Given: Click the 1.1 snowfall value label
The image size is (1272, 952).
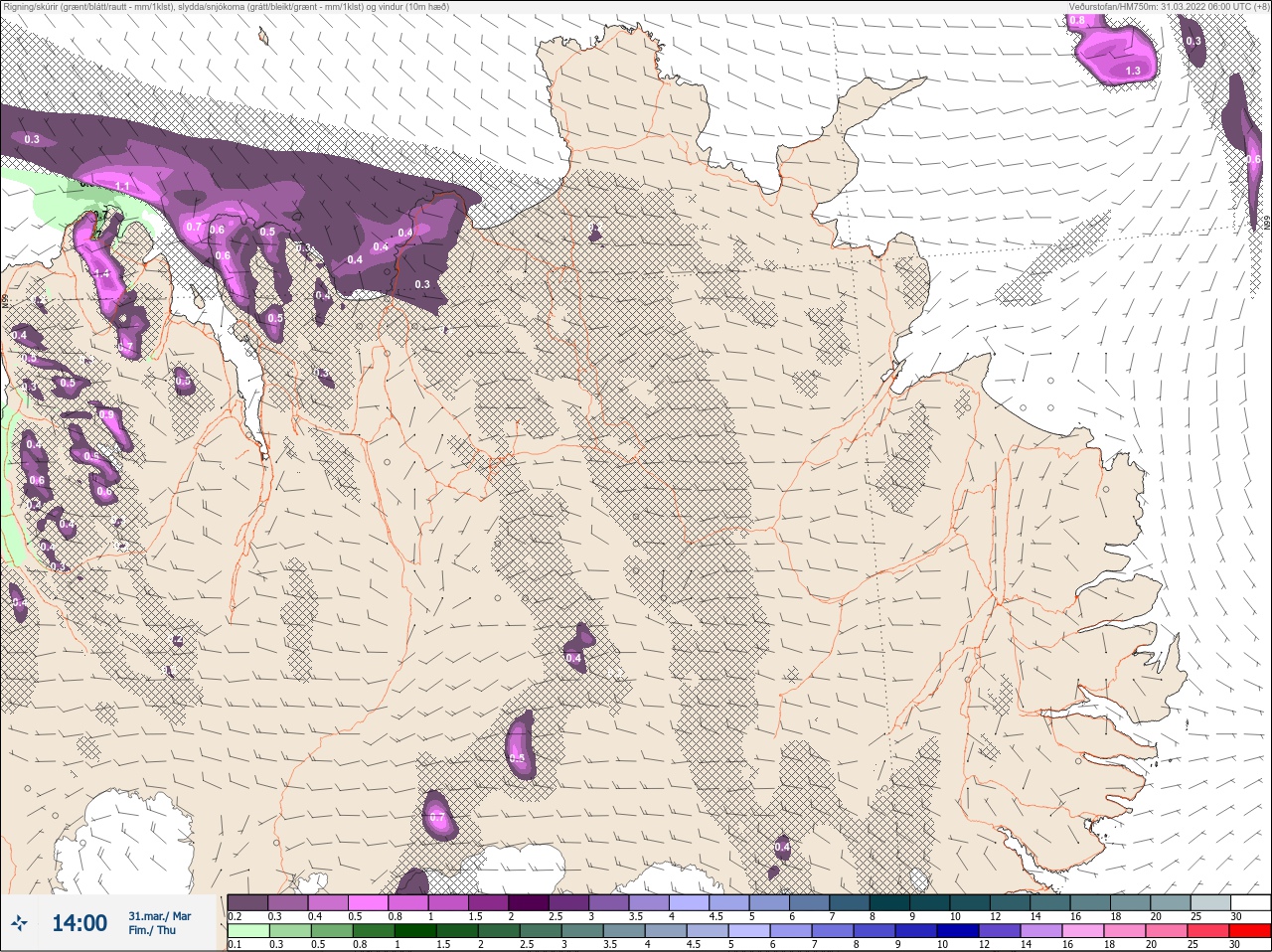Looking at the screenshot, I should (123, 186).
